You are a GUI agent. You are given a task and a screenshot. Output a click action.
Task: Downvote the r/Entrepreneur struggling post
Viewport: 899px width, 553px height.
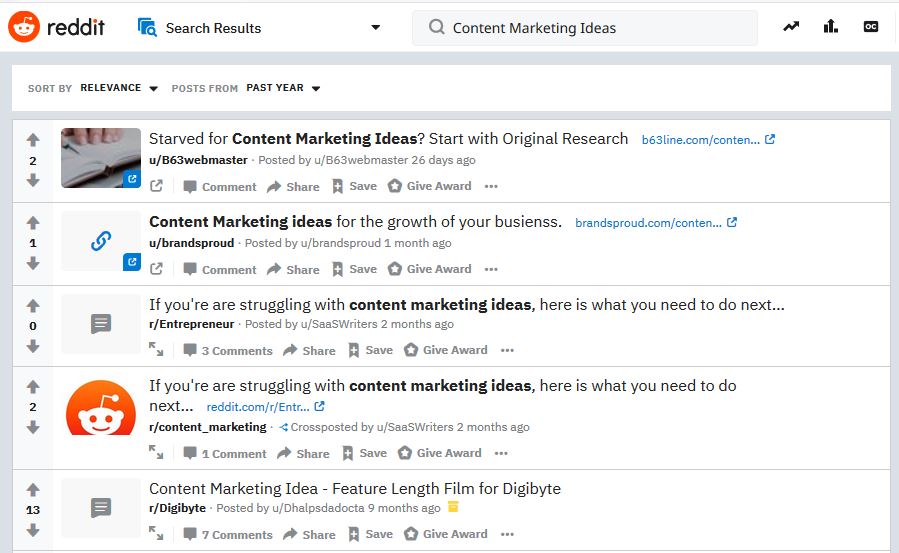(33, 346)
